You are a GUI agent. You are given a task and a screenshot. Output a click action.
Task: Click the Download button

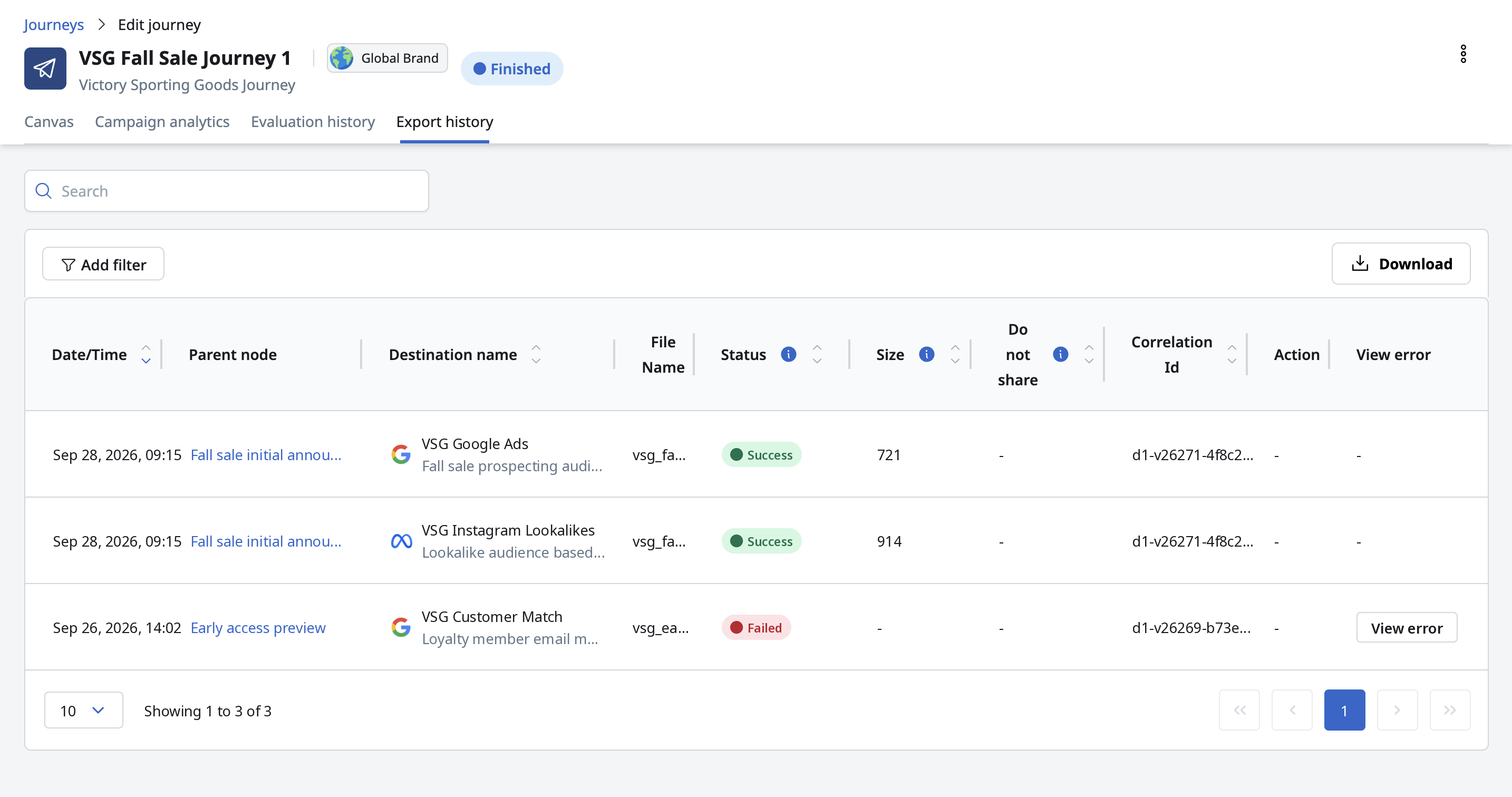(1400, 264)
